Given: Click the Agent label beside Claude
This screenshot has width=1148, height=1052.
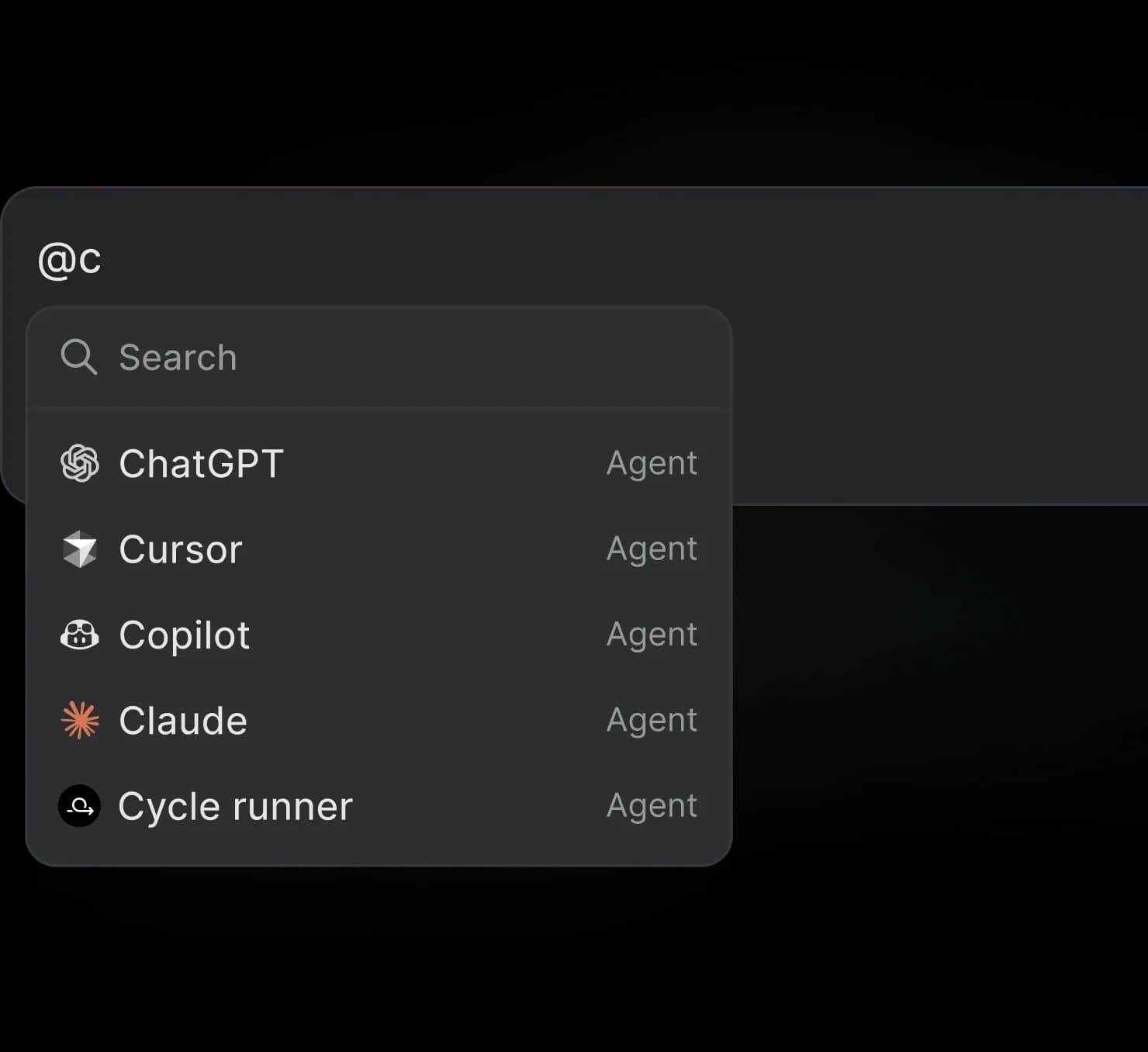Looking at the screenshot, I should point(652,720).
